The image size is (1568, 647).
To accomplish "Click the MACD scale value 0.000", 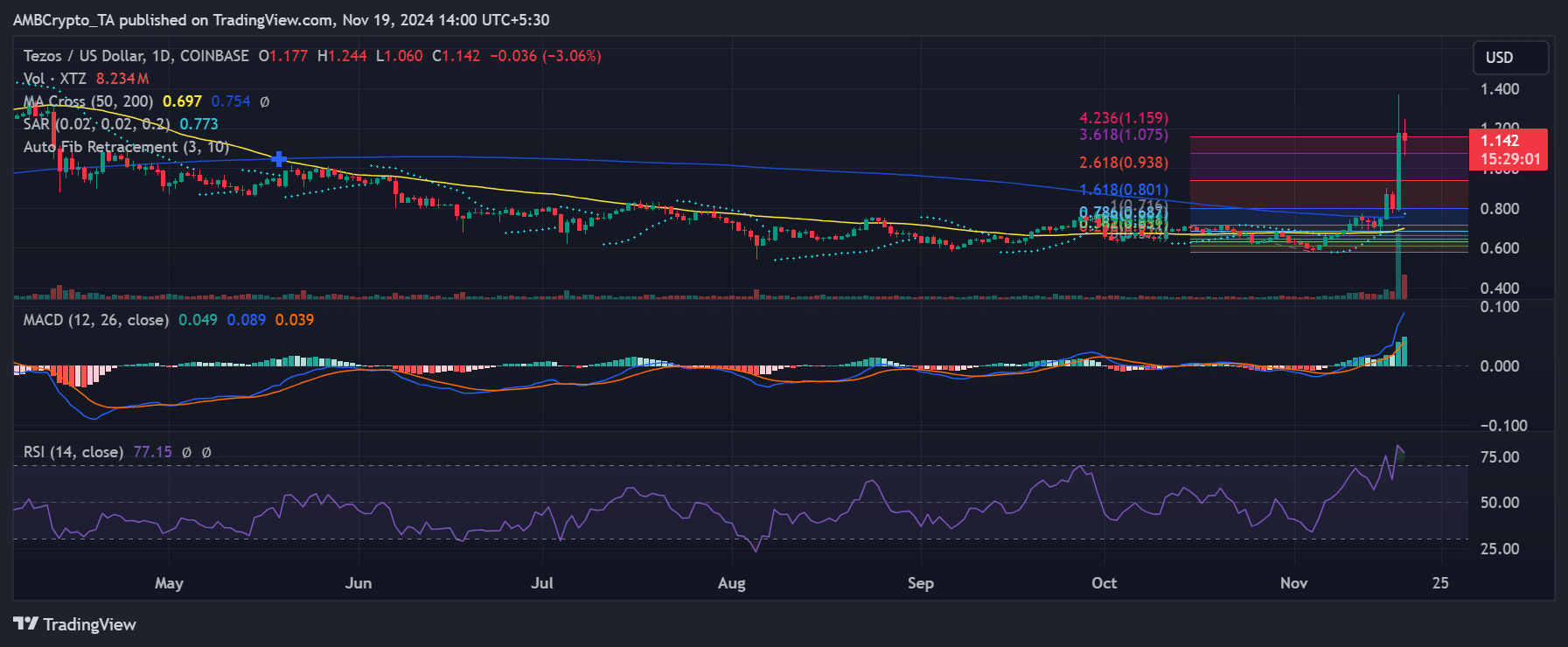I will point(1500,366).
